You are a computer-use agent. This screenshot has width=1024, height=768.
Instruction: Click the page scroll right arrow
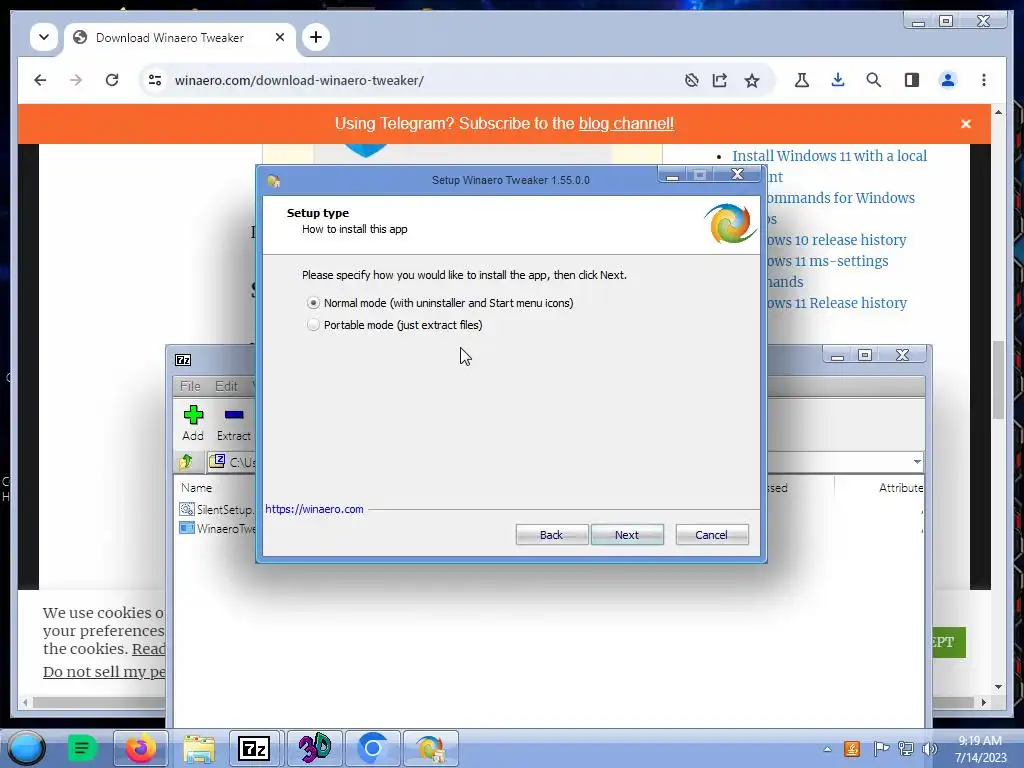[x=984, y=703]
